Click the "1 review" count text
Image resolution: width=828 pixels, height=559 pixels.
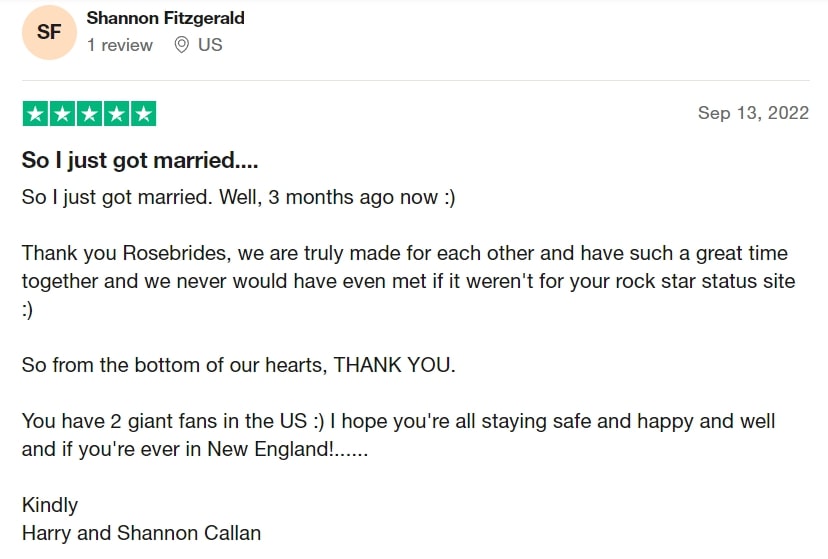click(x=120, y=45)
